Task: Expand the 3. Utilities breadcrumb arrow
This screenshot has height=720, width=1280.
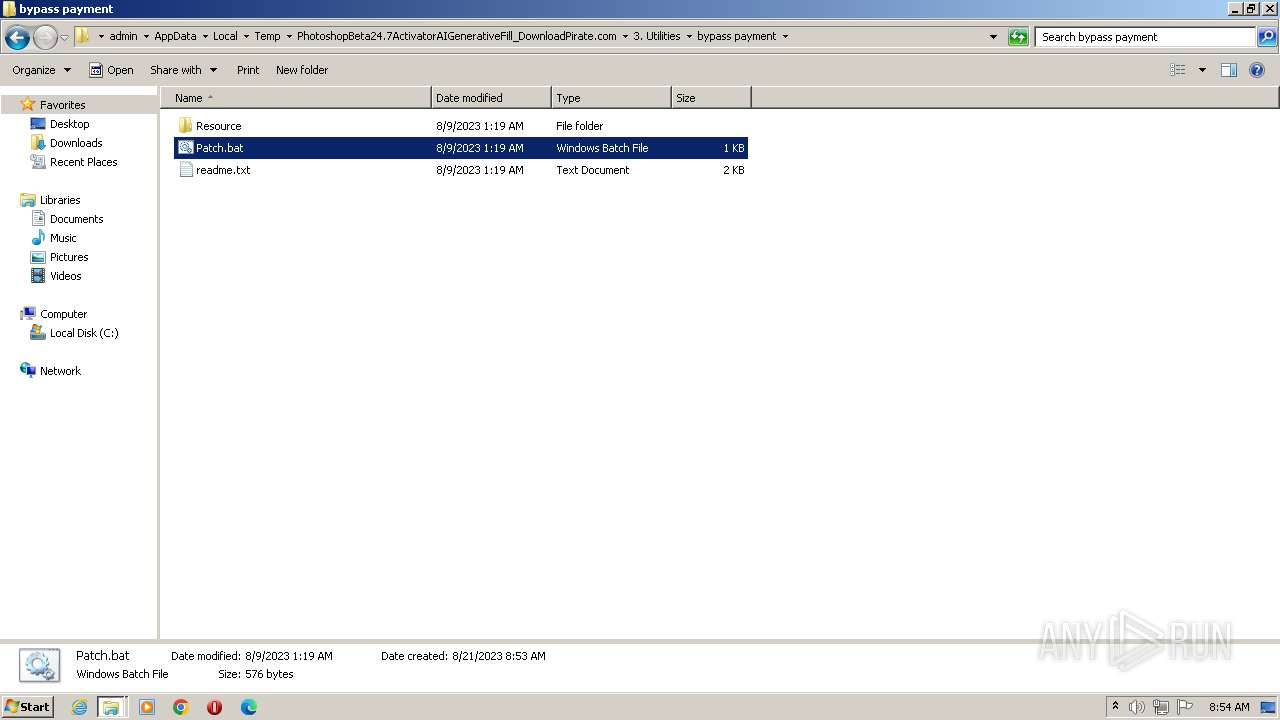Action: (689, 36)
